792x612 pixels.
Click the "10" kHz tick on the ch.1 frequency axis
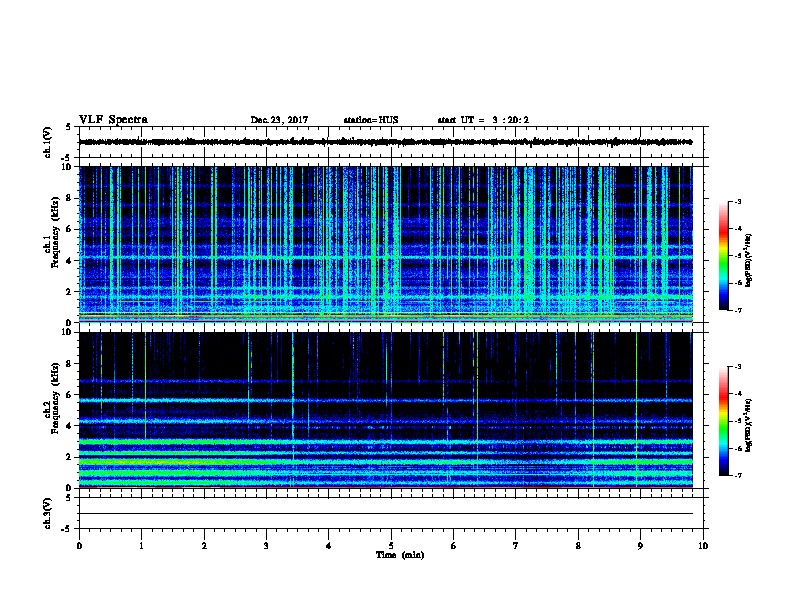click(x=67, y=167)
